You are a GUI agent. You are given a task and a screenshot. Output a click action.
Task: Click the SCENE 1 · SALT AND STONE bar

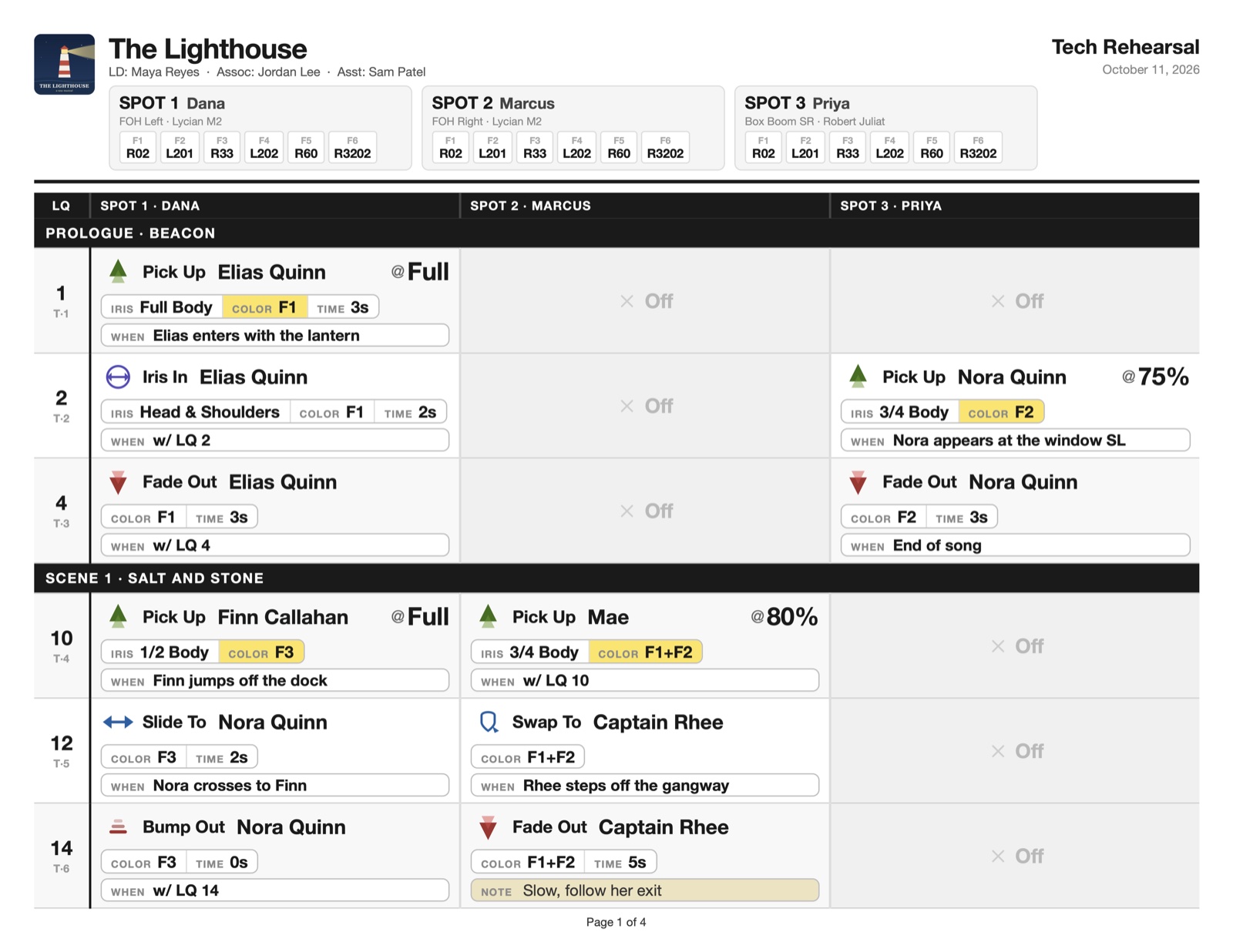coord(616,578)
